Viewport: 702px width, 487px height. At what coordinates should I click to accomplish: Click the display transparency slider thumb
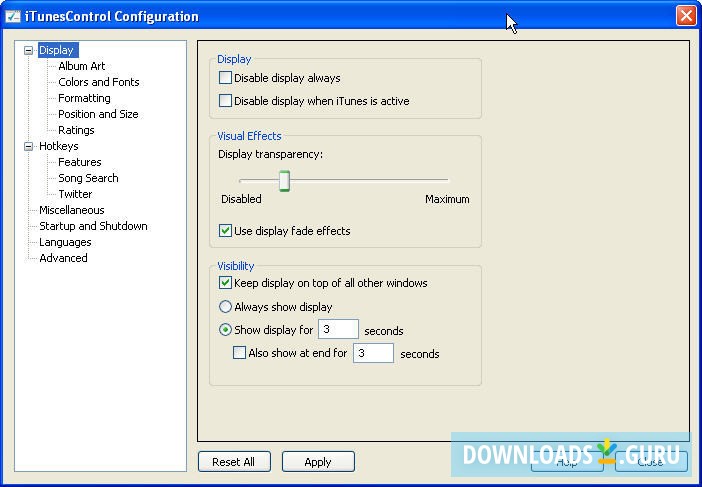[284, 181]
